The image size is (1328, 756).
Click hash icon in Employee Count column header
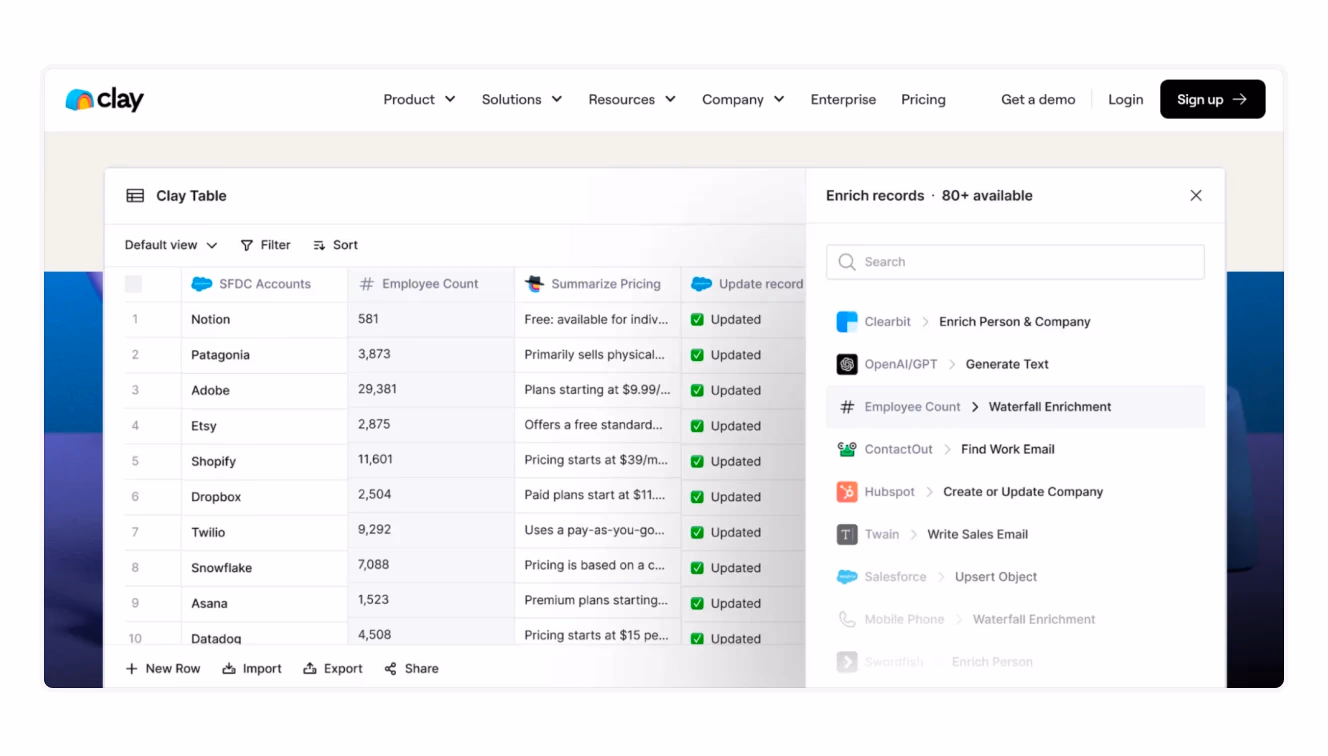(367, 284)
